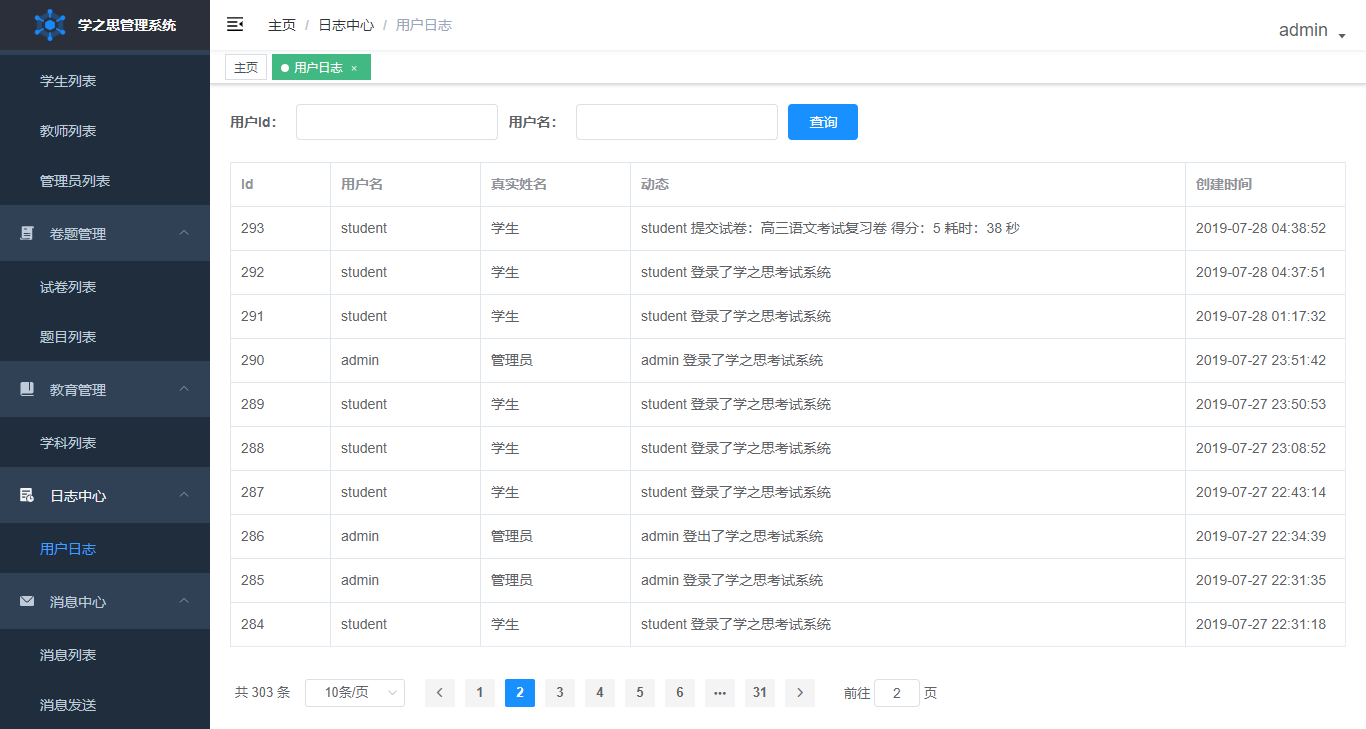This screenshot has height=729, width=1366.
Task: Click the 教育管理 book icon
Action: point(27,389)
